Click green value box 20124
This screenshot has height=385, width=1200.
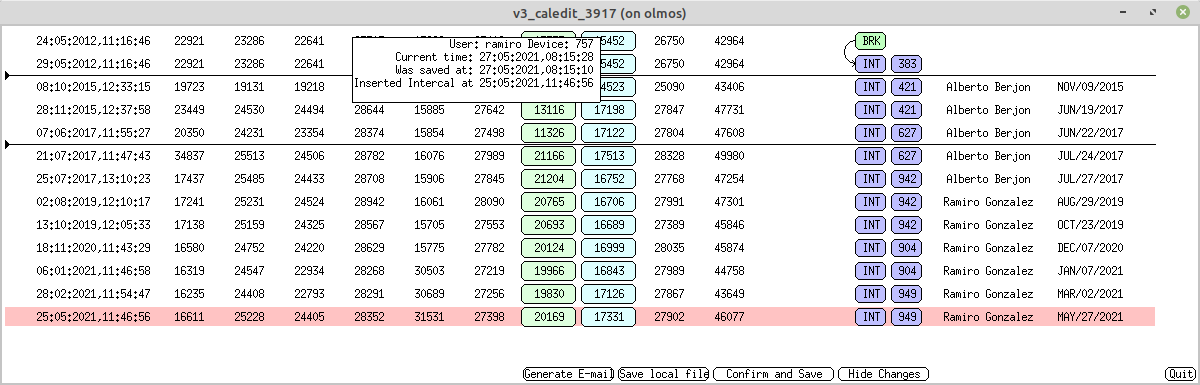[549, 247]
